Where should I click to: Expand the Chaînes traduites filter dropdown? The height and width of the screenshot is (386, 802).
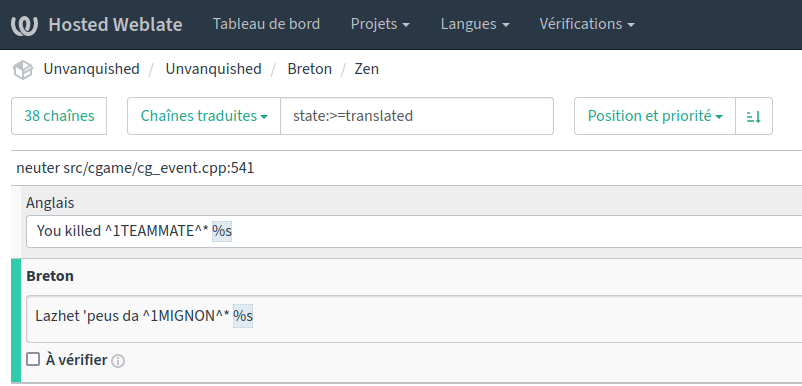(204, 116)
